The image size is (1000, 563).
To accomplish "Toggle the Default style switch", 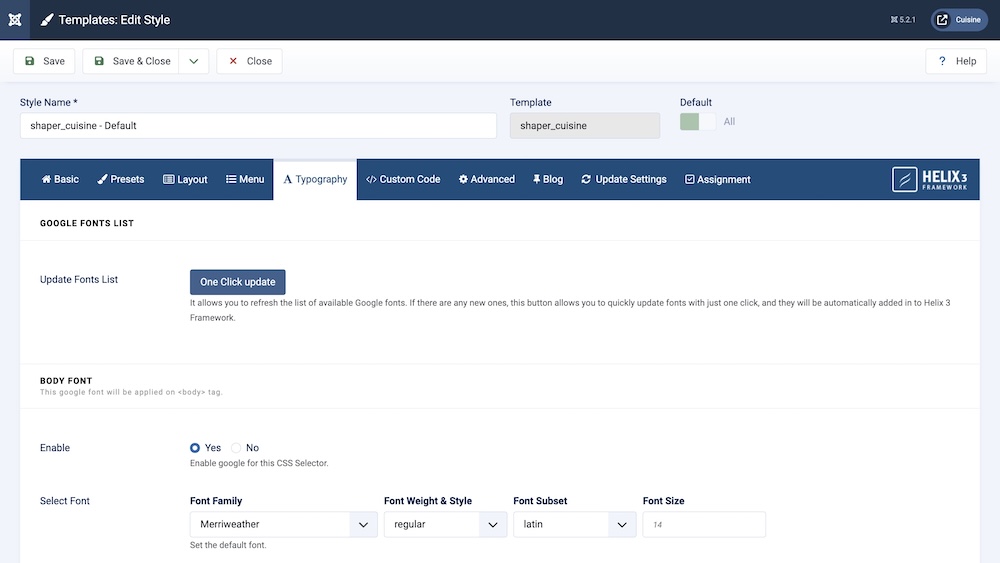I will 698,121.
